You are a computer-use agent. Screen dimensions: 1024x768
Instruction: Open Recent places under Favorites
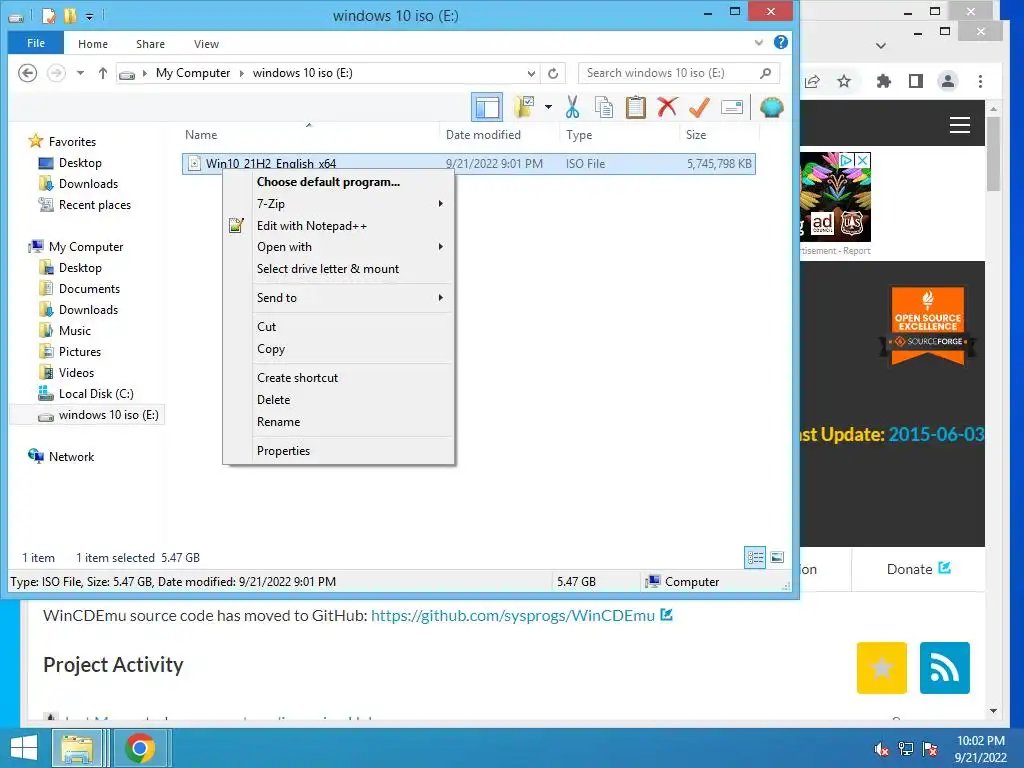pyautogui.click(x=85, y=205)
